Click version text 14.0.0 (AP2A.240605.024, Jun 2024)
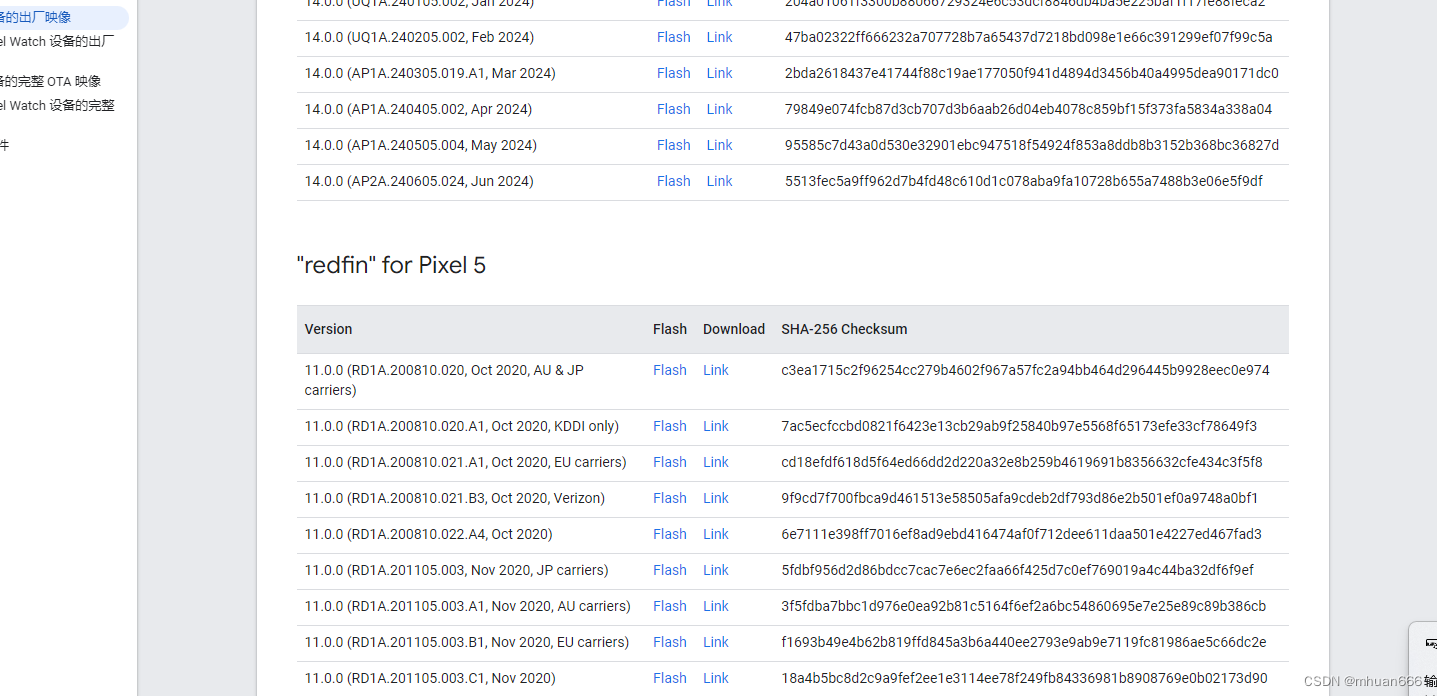This screenshot has height=696, width=1437. coord(419,181)
